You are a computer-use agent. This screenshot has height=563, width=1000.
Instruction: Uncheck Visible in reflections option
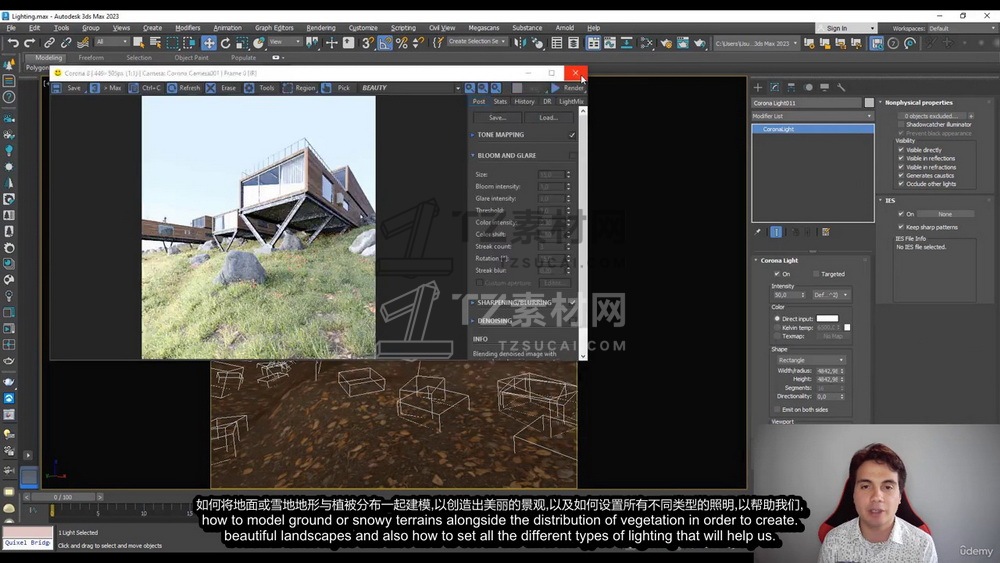(x=901, y=158)
